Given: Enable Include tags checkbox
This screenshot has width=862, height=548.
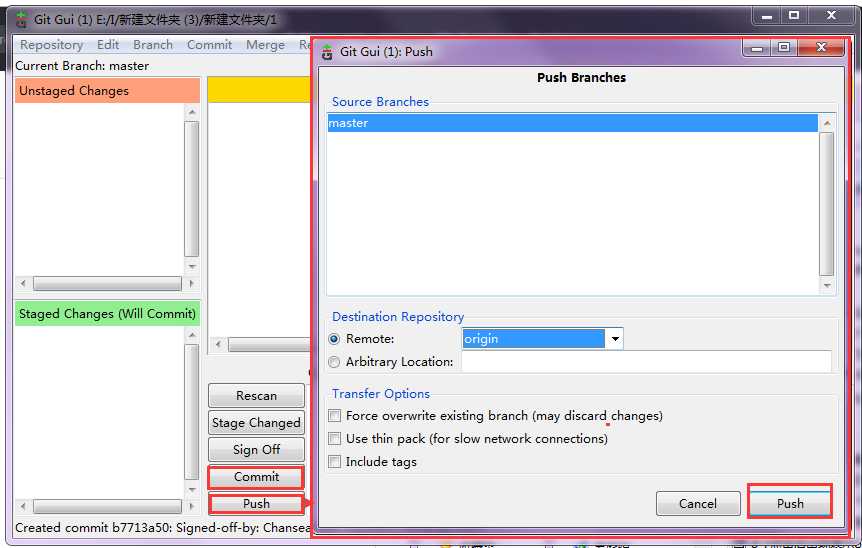Looking at the screenshot, I should click(334, 462).
